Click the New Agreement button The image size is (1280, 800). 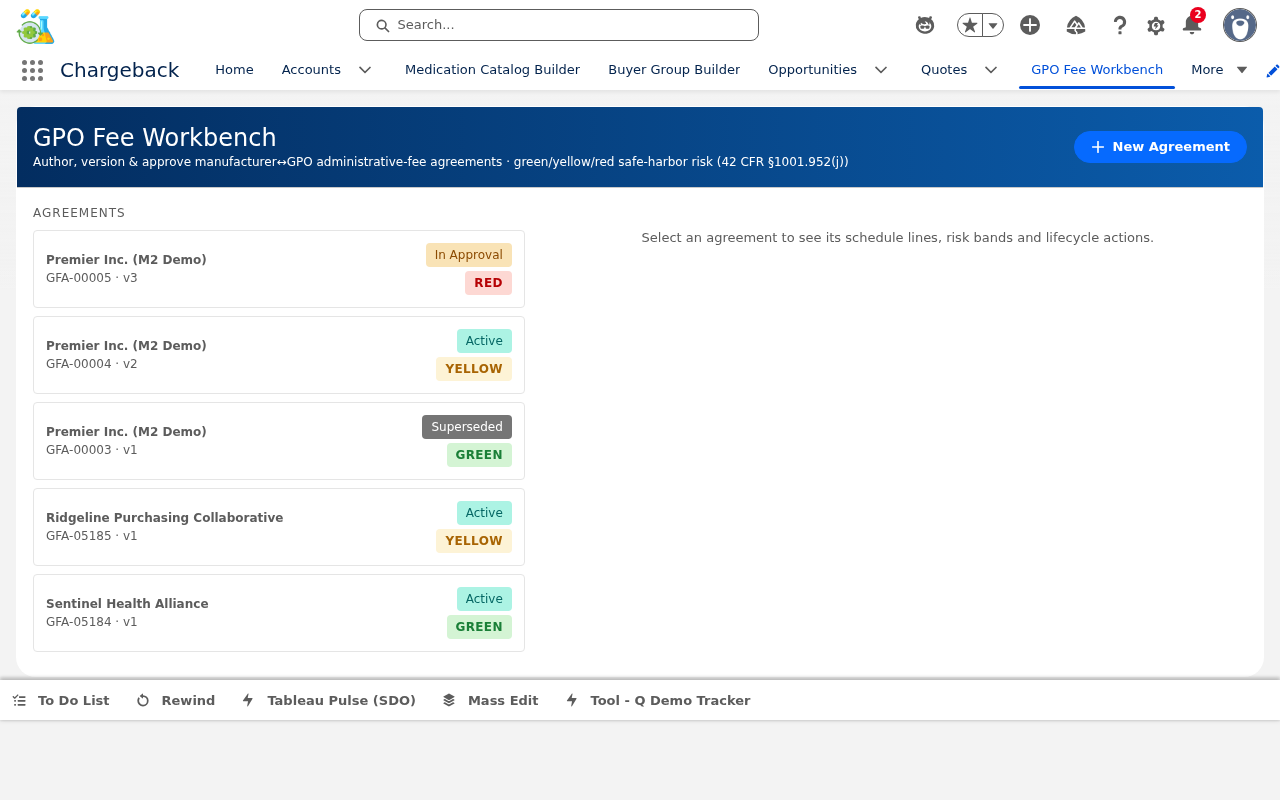click(1160, 147)
